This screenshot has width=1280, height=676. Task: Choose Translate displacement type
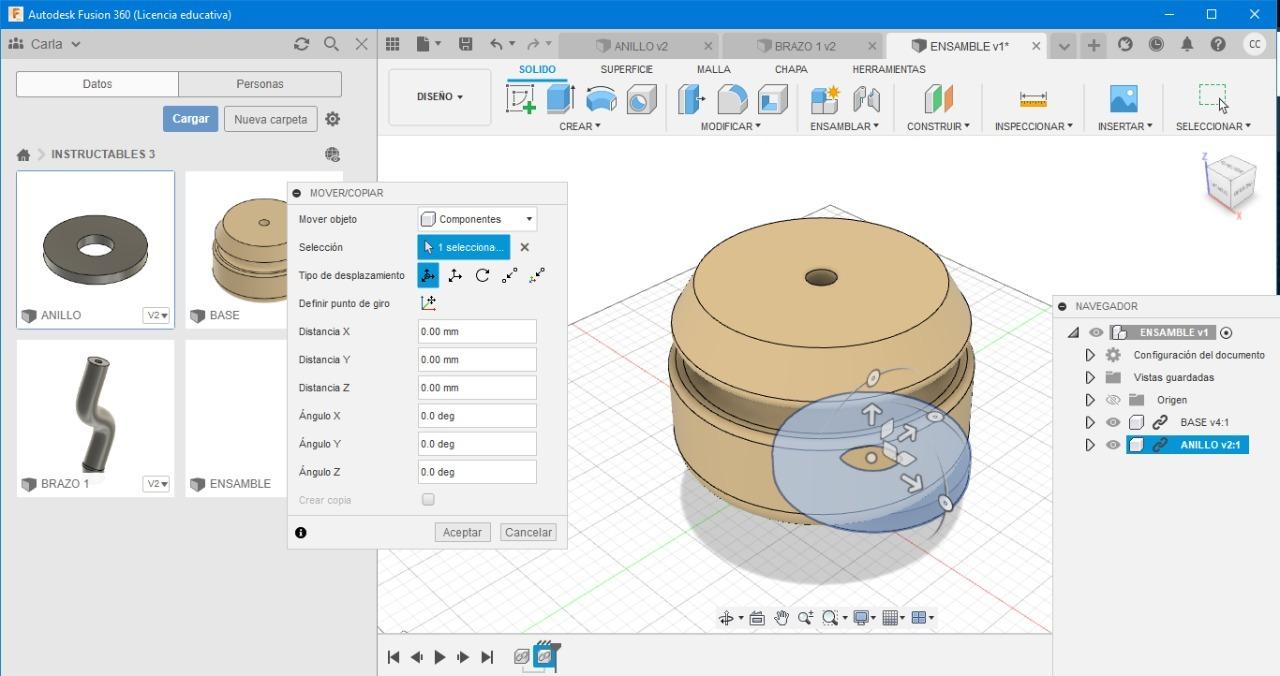[455, 275]
